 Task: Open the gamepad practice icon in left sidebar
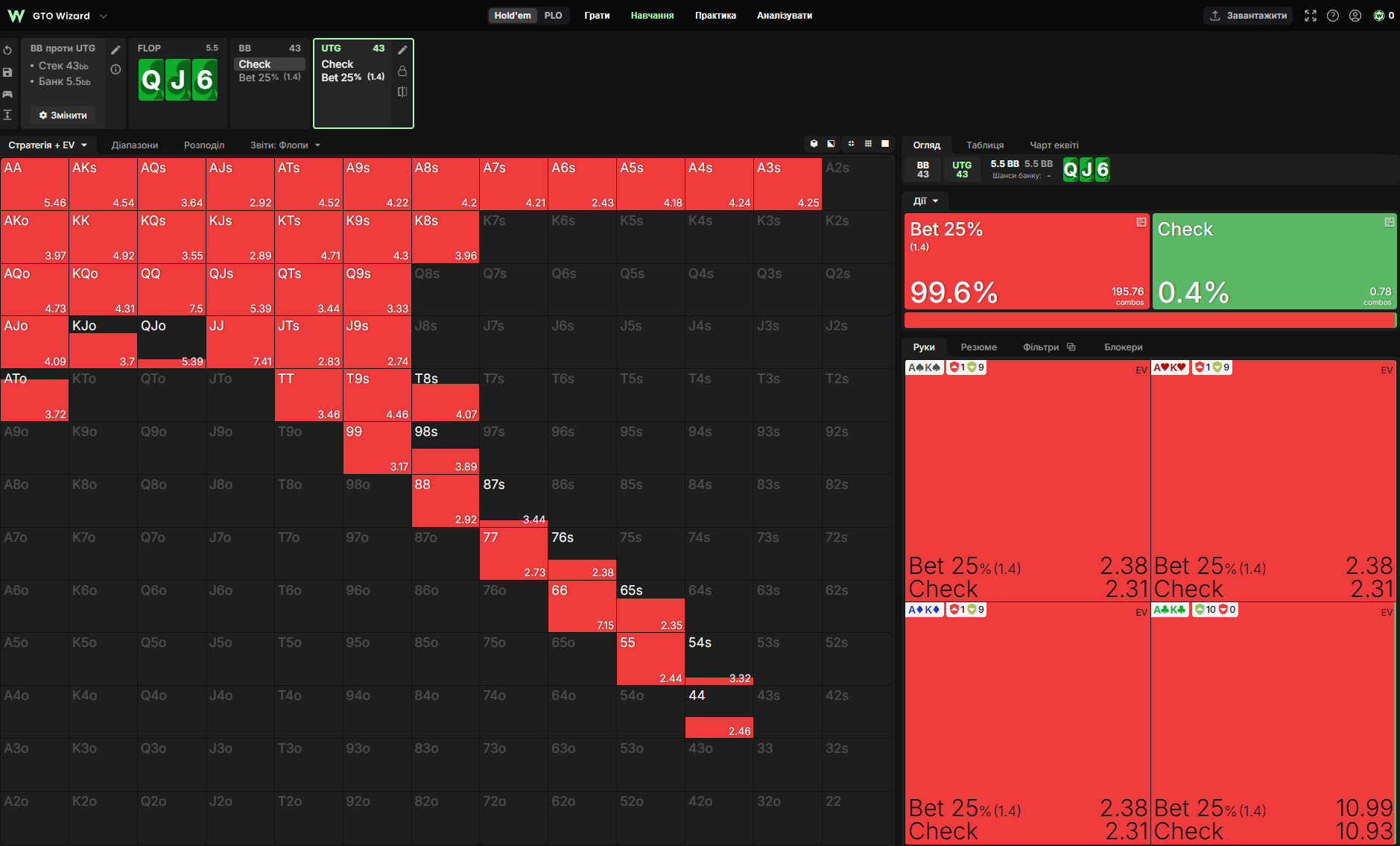pos(7,94)
